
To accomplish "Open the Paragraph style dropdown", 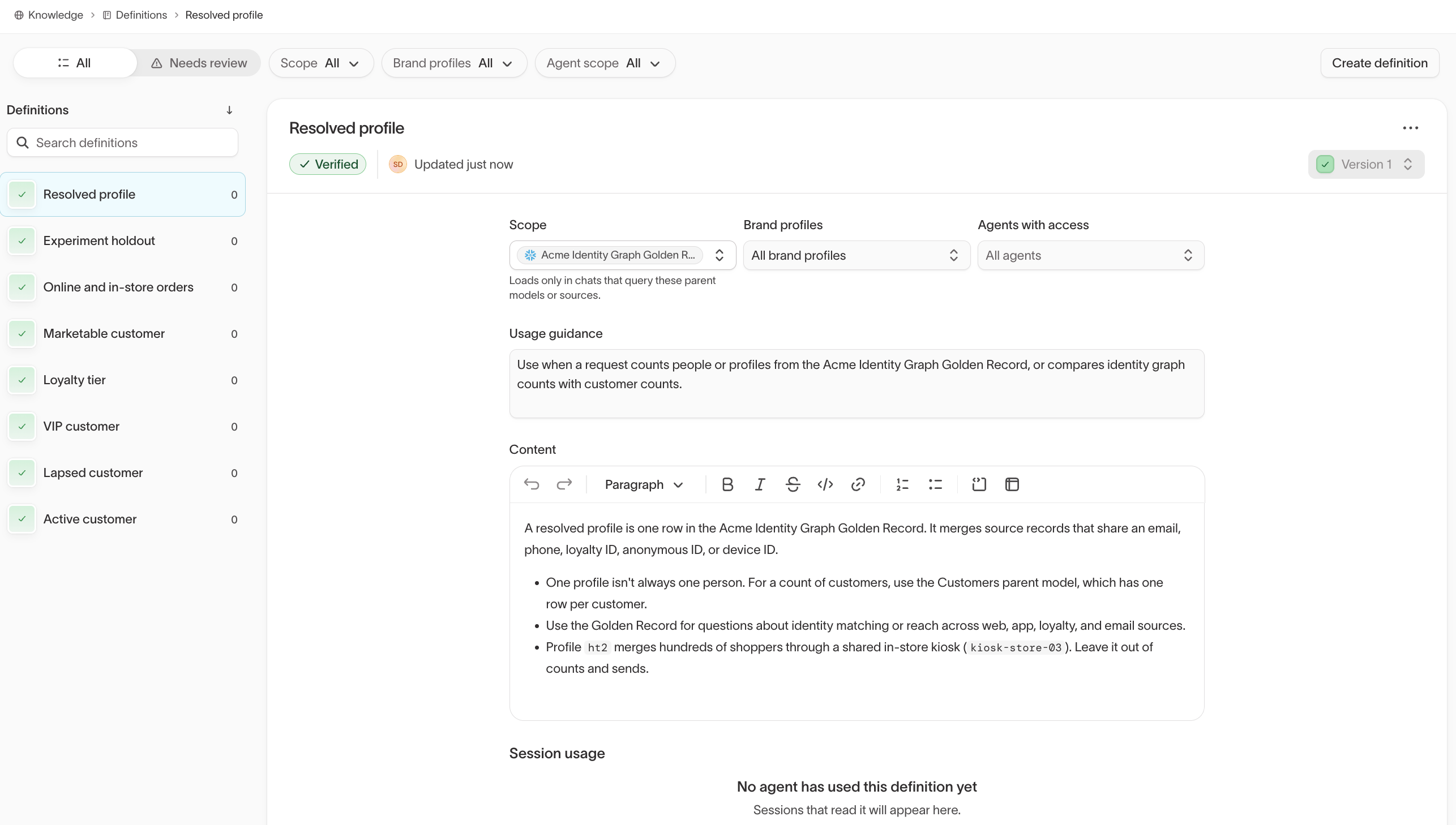I will point(644,484).
